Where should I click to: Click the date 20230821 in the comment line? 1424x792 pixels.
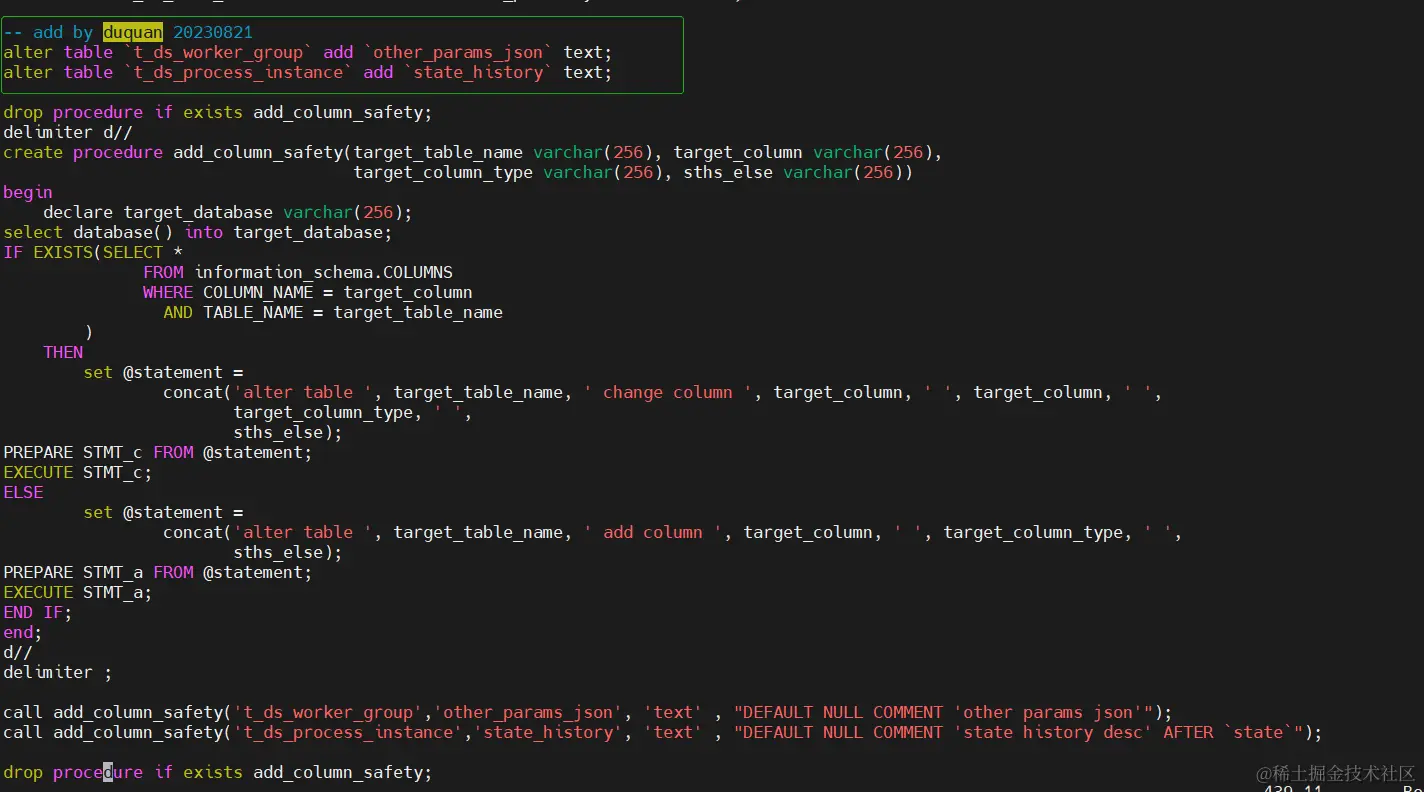(x=213, y=32)
